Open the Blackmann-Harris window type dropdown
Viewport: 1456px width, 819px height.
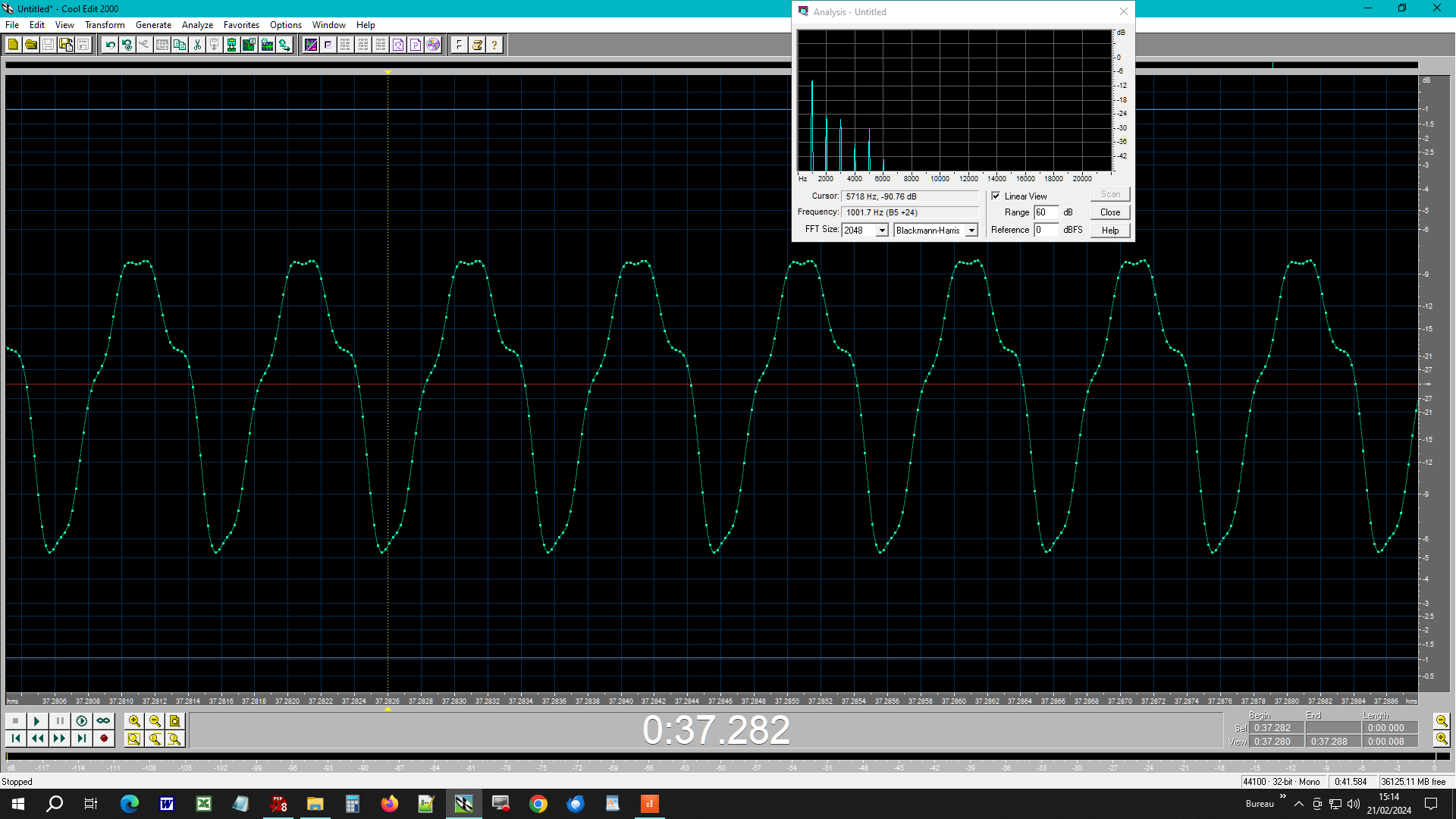click(971, 231)
